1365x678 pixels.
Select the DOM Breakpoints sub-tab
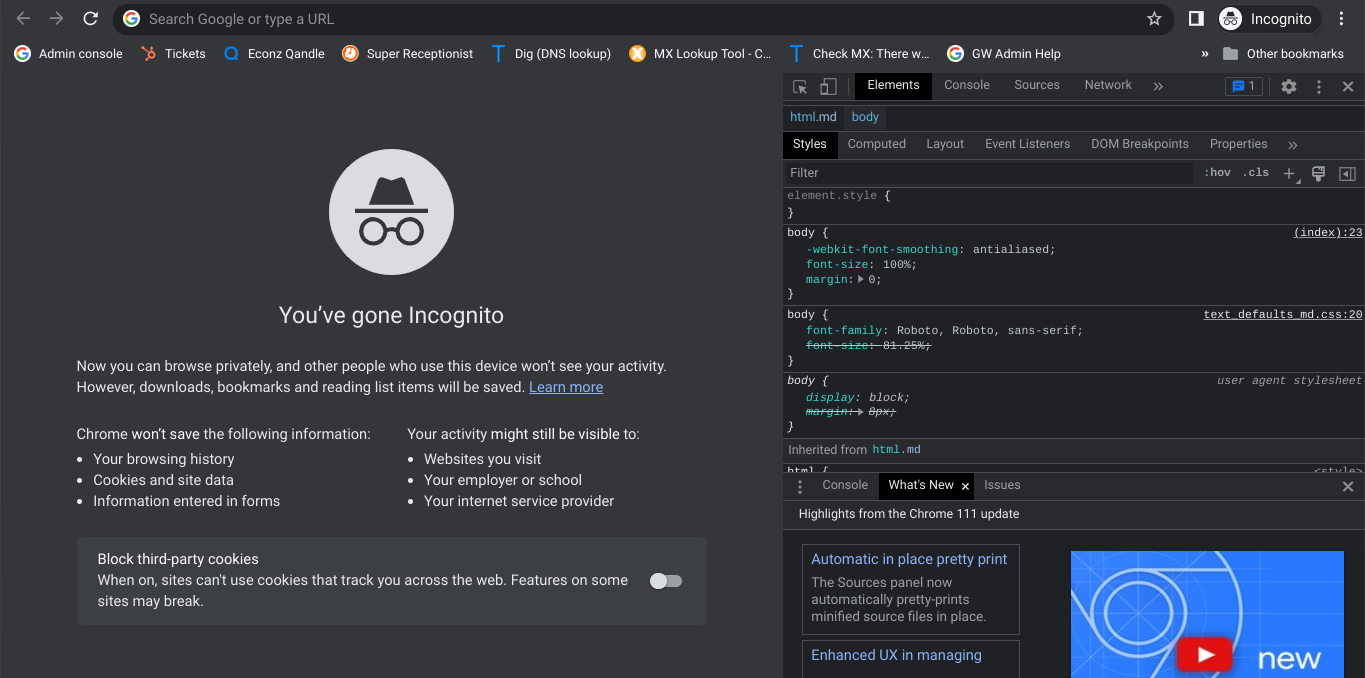click(x=1140, y=144)
